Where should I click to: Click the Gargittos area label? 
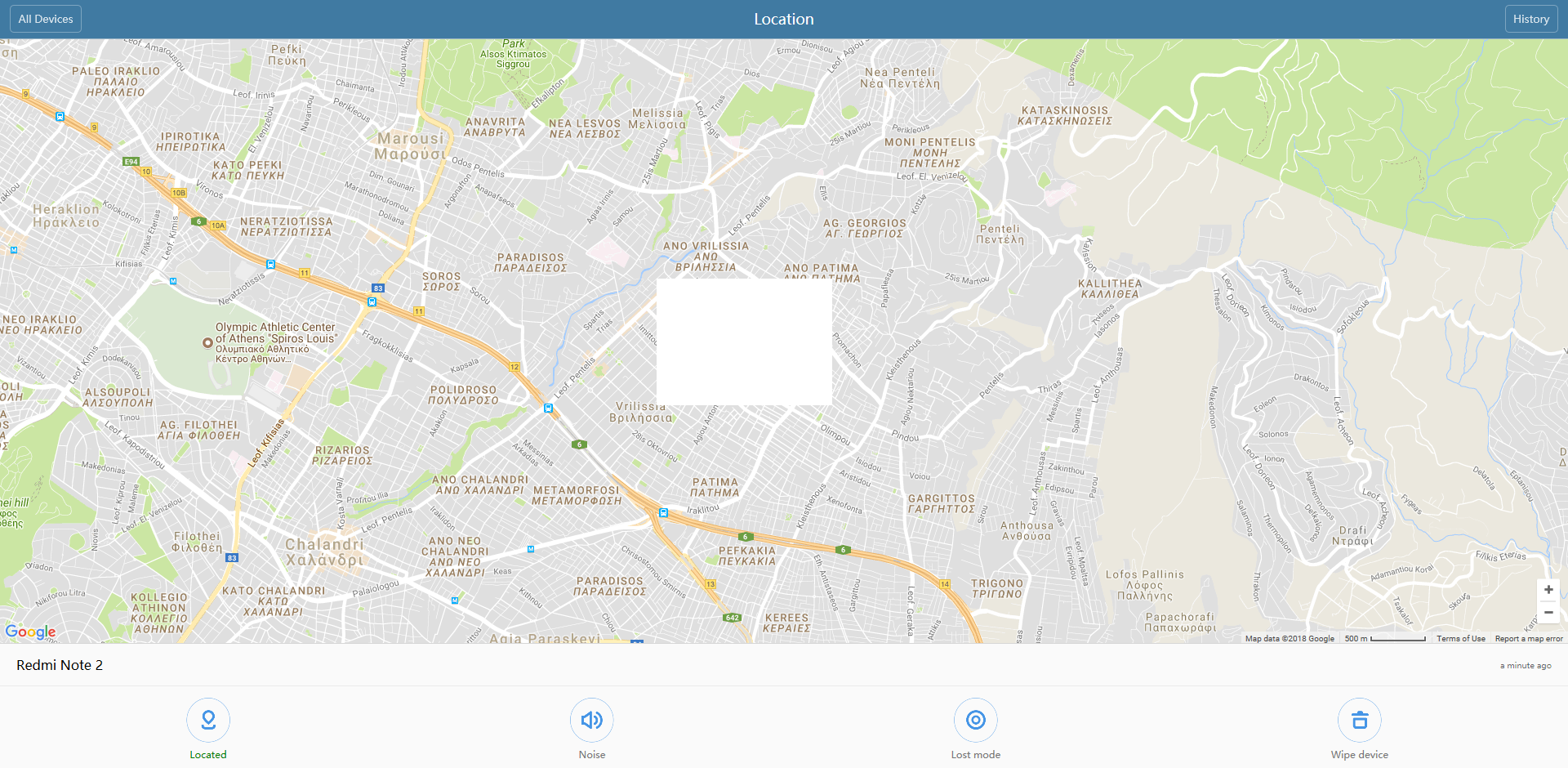[942, 504]
